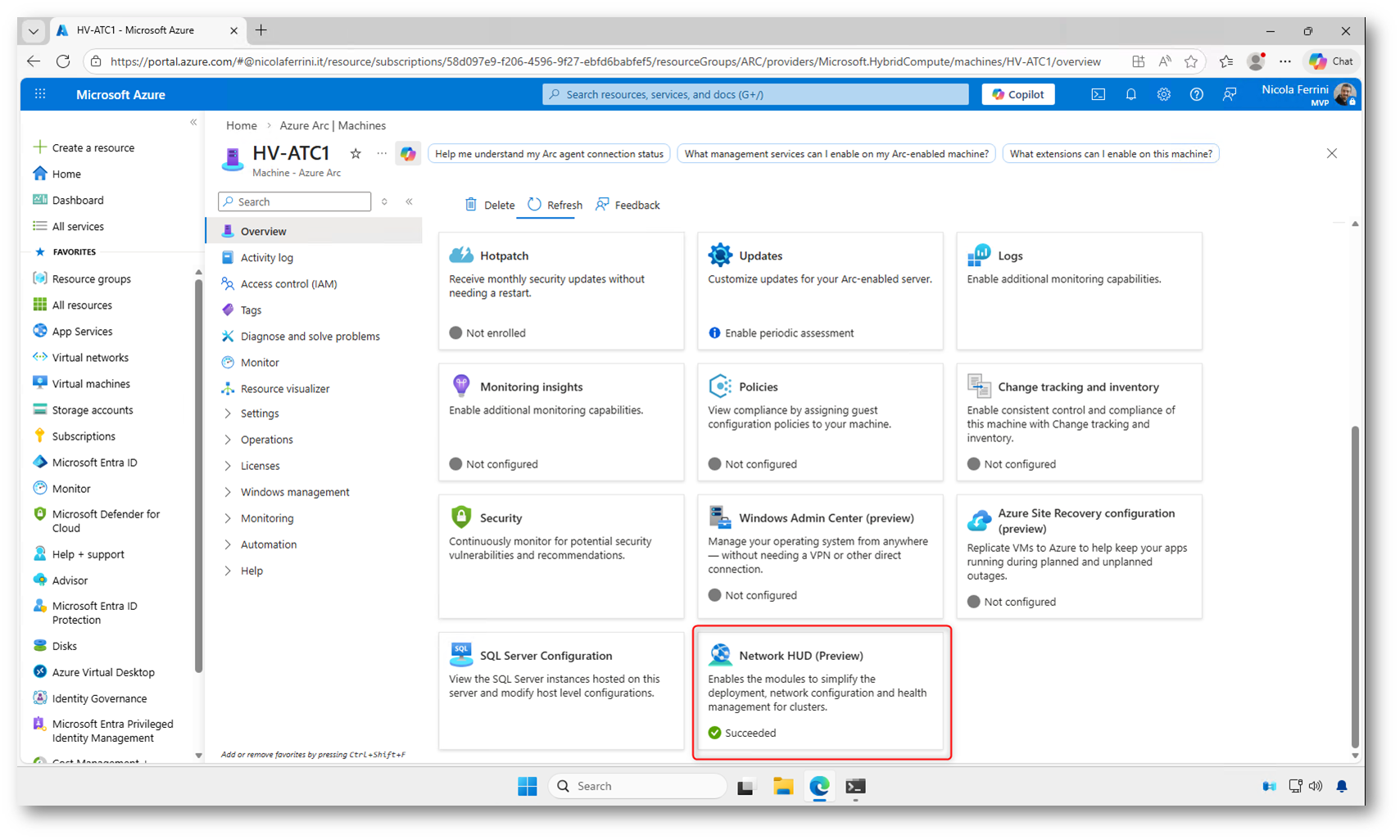
Task: Open portal settings gear icon
Action: [1163, 94]
